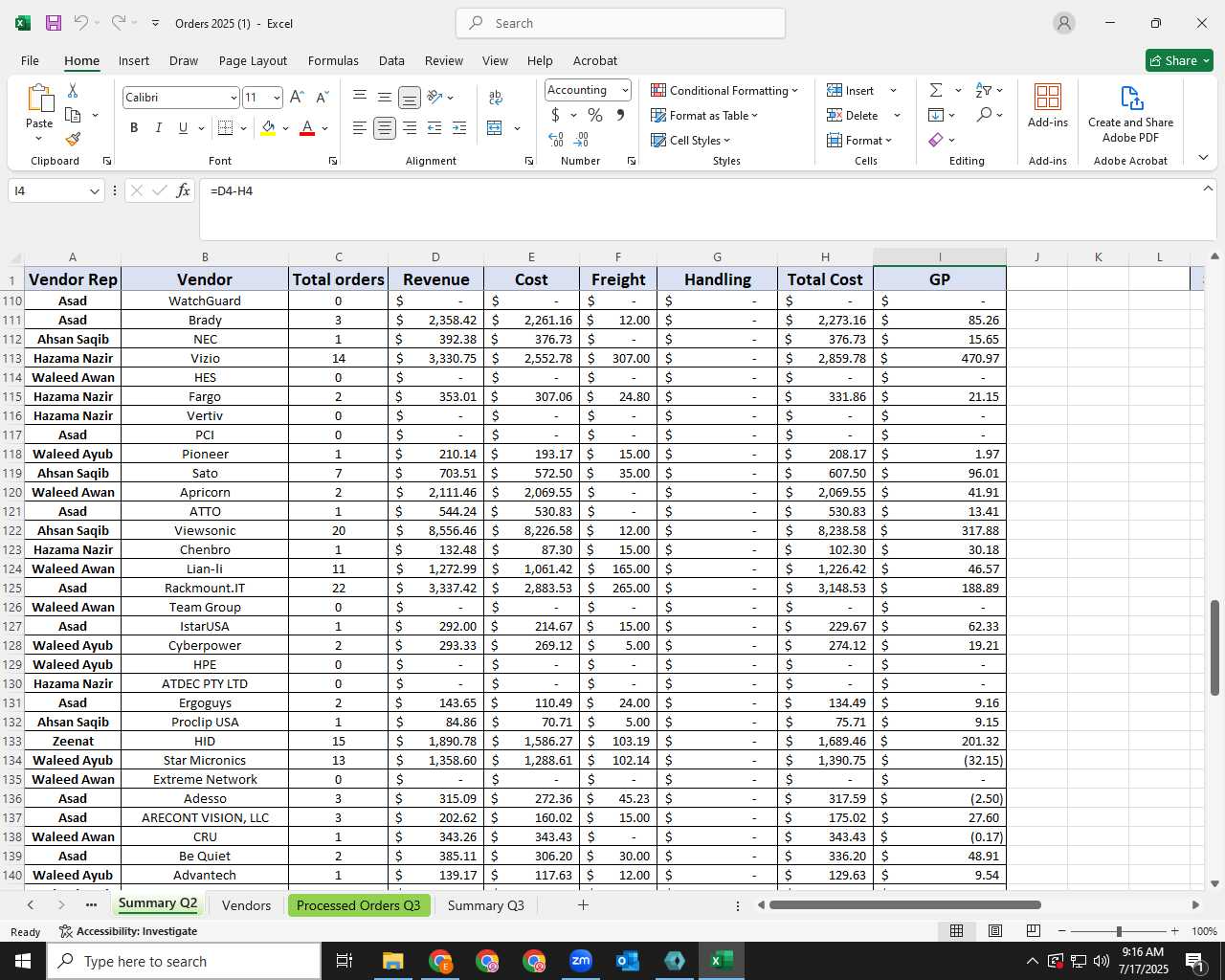The image size is (1225, 980).
Task: Click the Sort & Filter icon
Action: (x=984, y=90)
